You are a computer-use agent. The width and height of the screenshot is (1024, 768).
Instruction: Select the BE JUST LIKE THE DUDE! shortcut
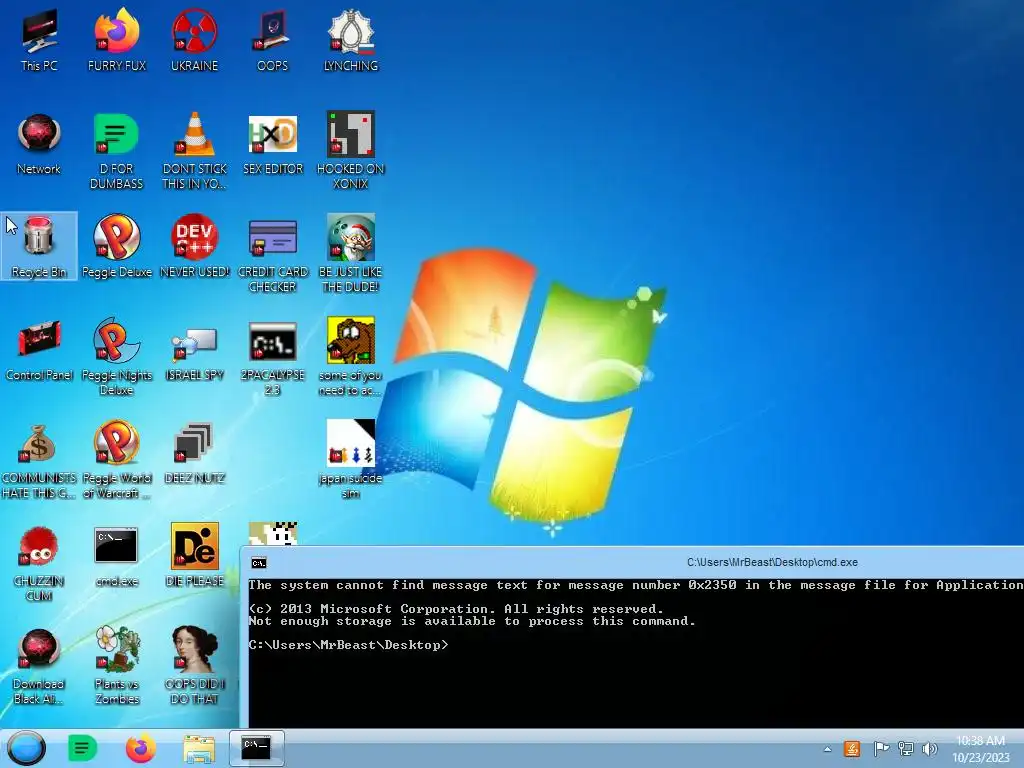[351, 253]
